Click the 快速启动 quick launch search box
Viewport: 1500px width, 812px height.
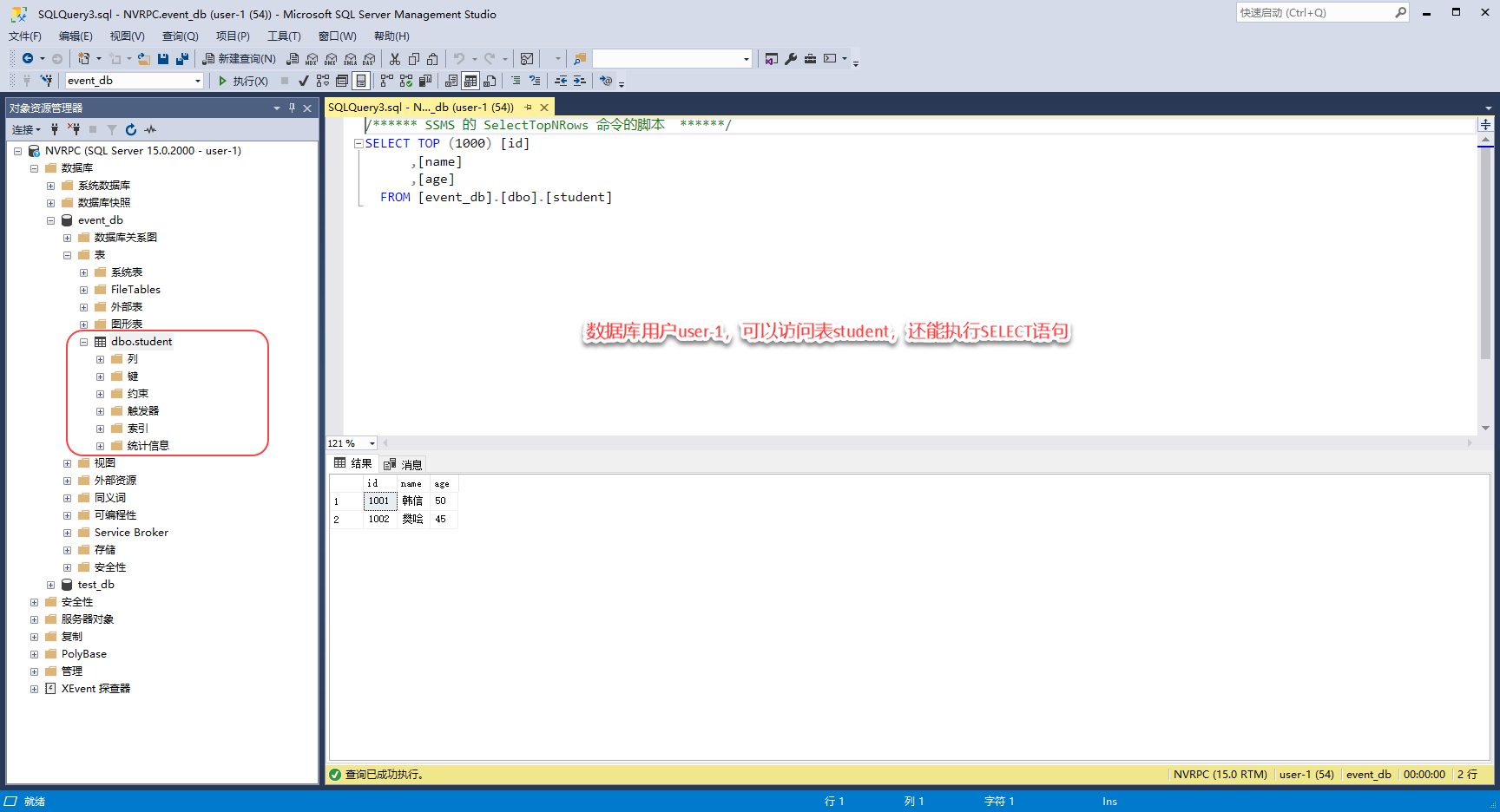(x=1322, y=12)
